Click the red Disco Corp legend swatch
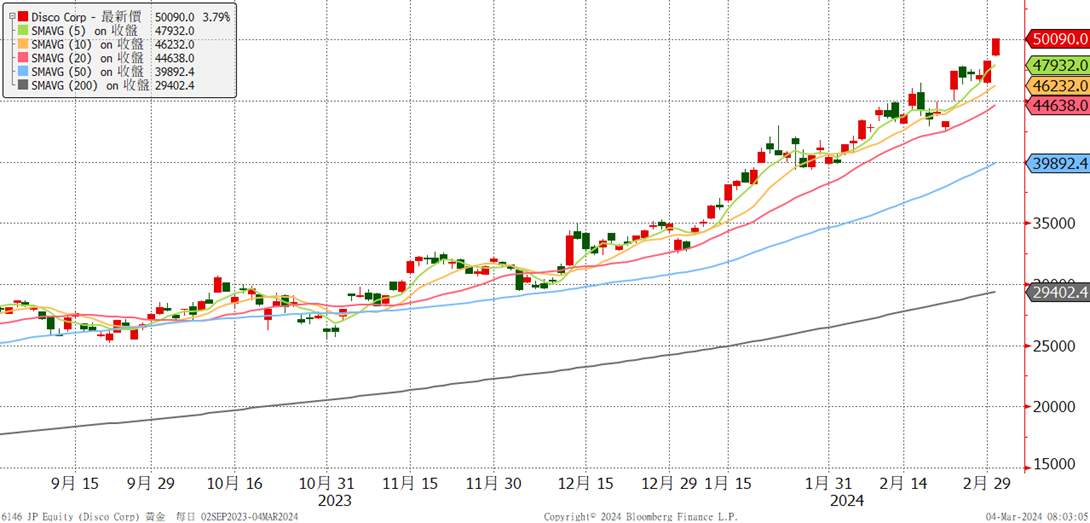This screenshot has width=1090, height=523. (x=23, y=16)
